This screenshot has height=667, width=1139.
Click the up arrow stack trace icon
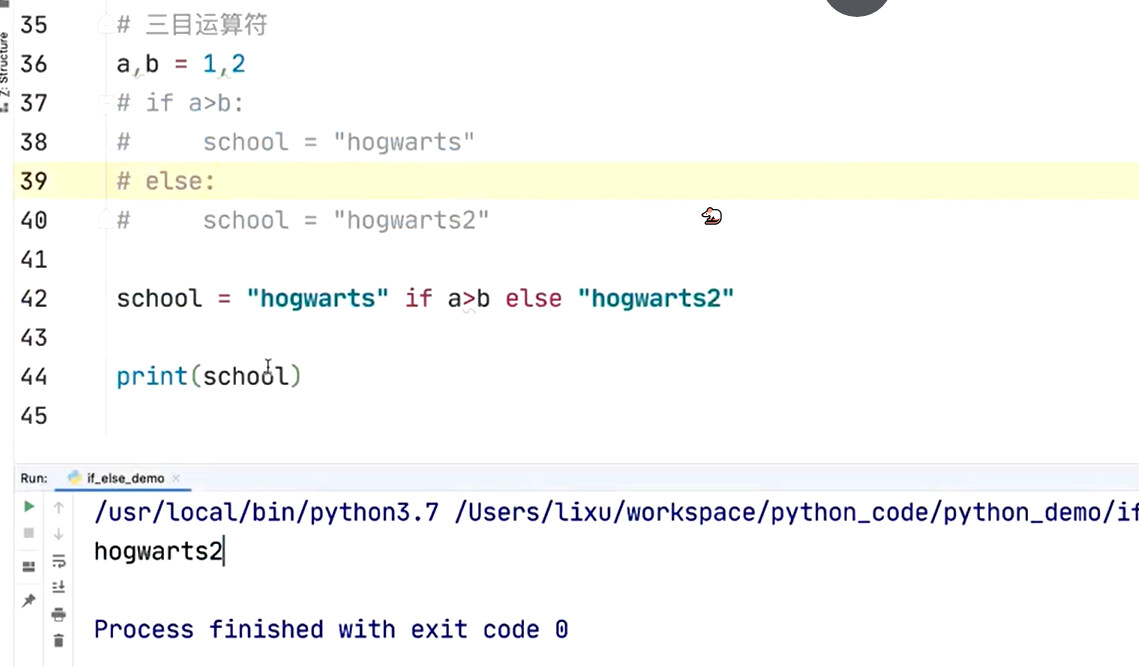pos(59,507)
